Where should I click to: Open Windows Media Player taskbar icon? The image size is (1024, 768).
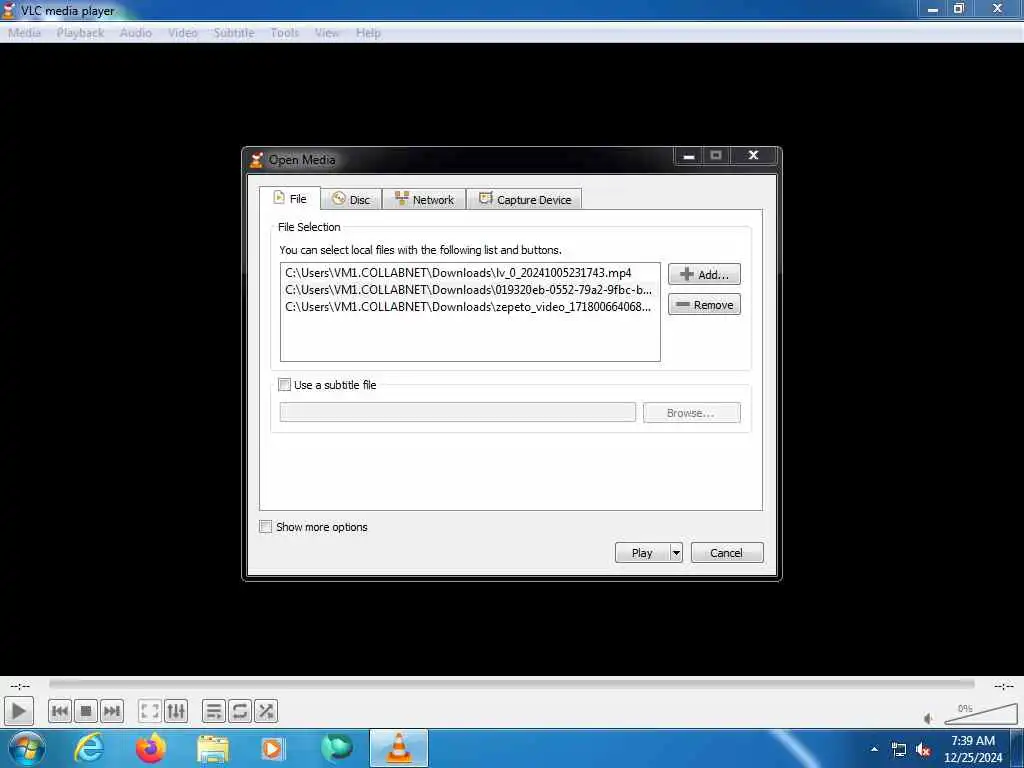[273, 749]
